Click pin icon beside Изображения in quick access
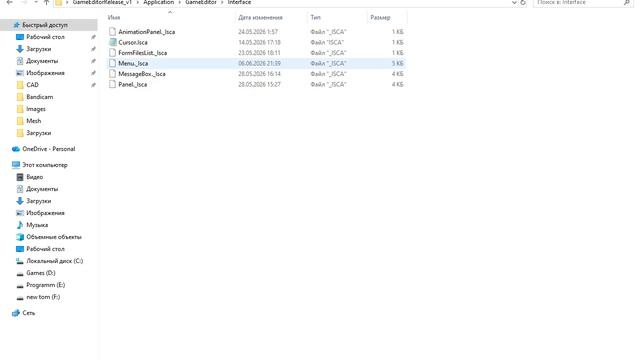This screenshot has width=640, height=360. pos(93,73)
